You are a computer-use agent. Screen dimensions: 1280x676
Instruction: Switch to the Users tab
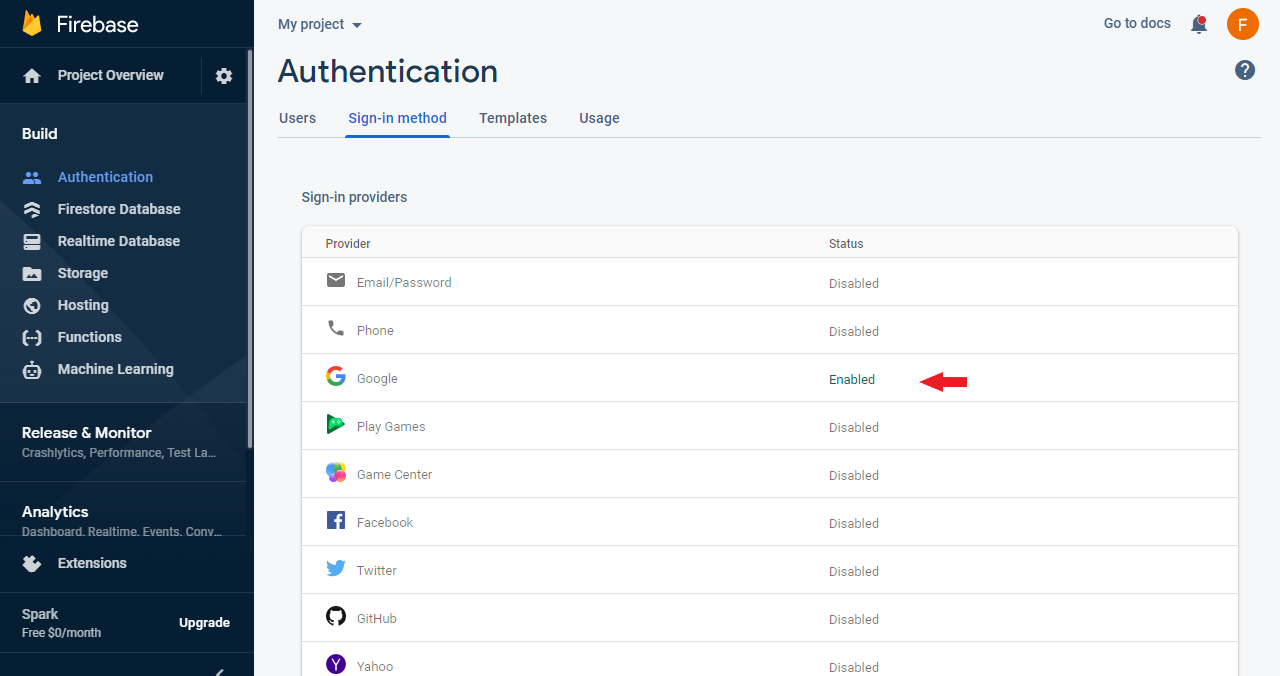click(297, 118)
